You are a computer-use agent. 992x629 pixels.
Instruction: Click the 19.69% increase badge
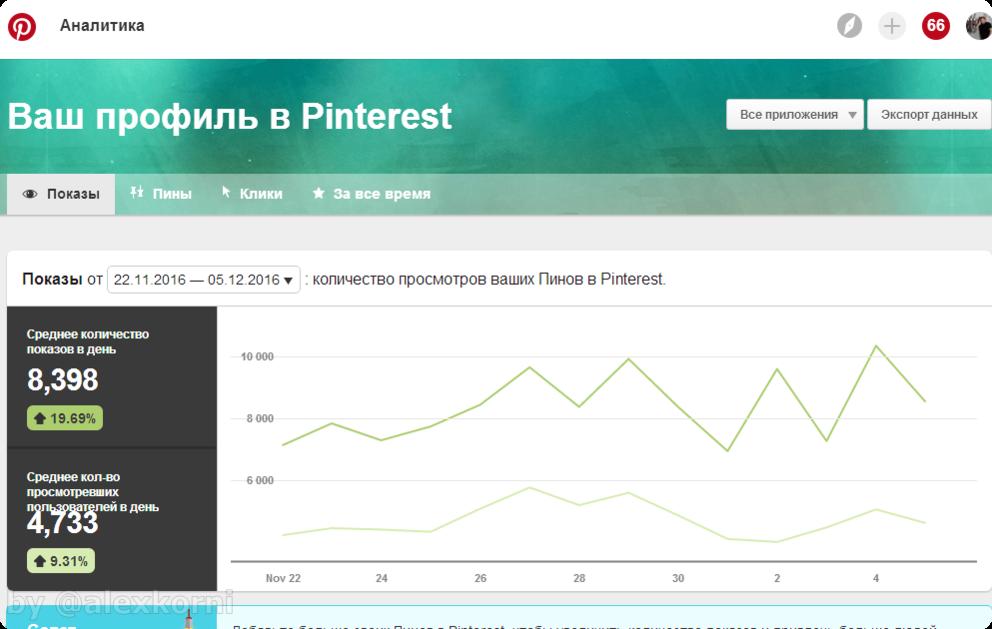(65, 418)
